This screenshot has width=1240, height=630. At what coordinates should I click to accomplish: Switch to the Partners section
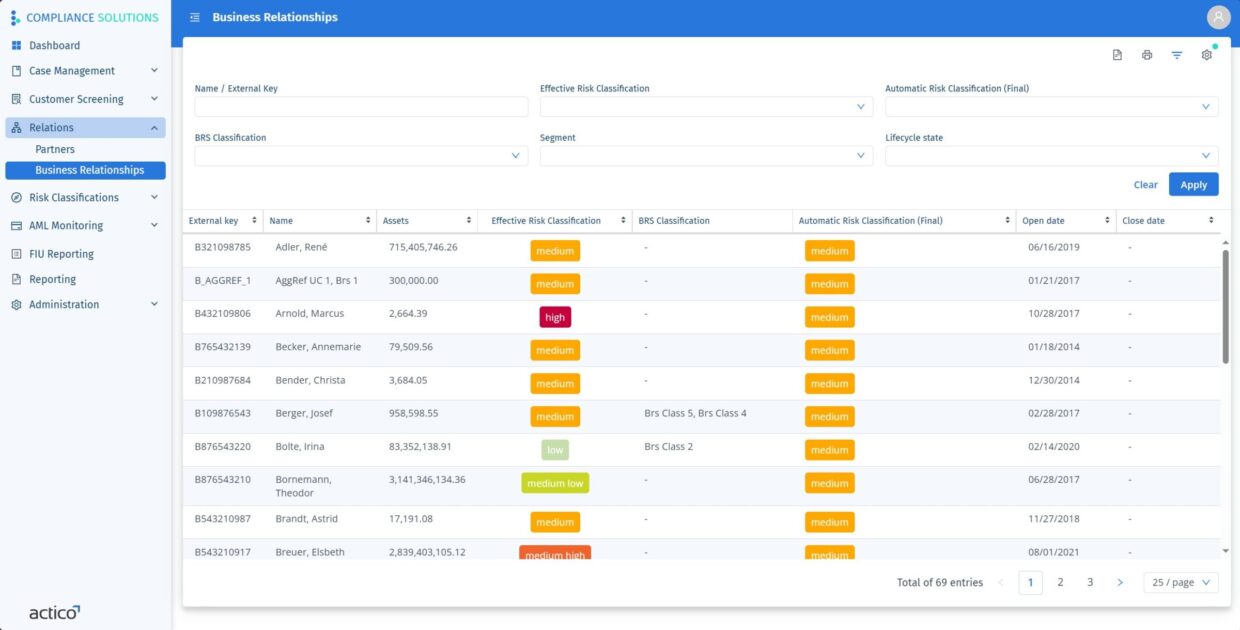coord(57,148)
